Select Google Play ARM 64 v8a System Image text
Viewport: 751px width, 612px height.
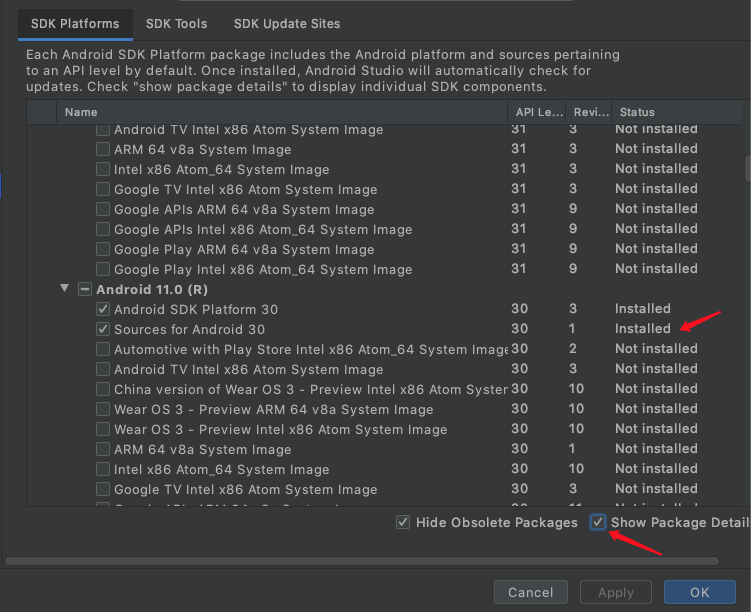(244, 249)
